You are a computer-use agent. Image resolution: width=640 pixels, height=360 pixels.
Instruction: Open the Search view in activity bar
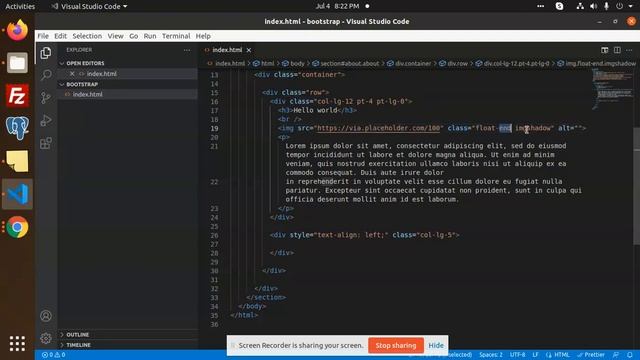click(x=46, y=75)
